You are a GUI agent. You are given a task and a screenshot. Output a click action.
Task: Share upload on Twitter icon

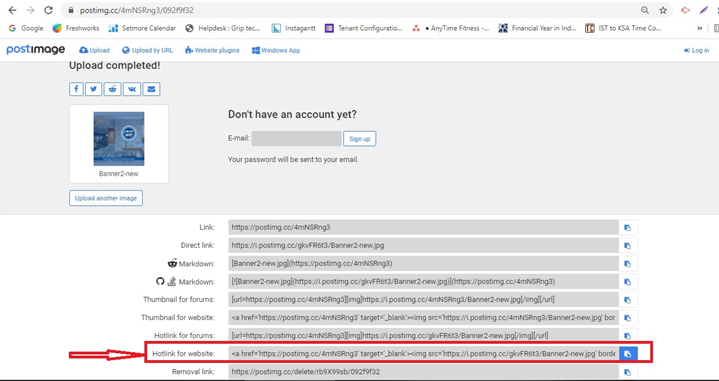tap(94, 88)
